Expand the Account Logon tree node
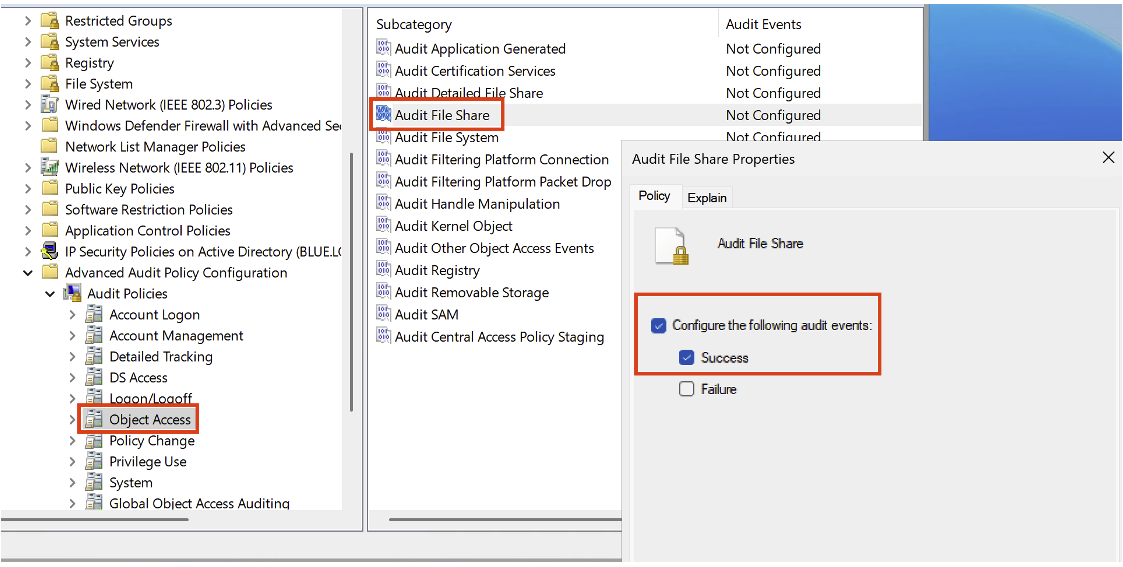This screenshot has height=567, width=1123. click(72, 314)
